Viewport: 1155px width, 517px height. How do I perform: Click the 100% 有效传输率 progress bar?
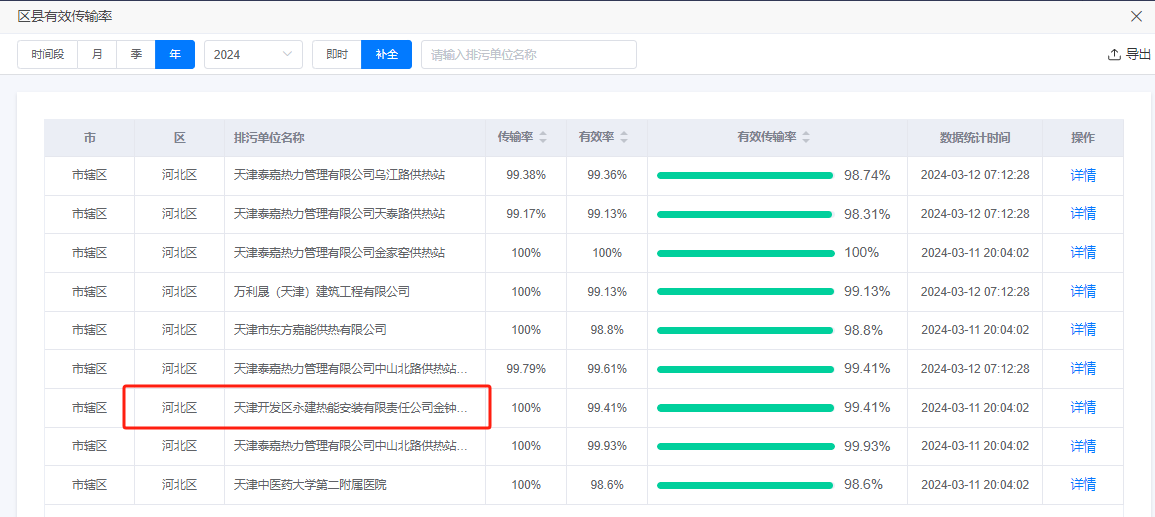coord(745,253)
